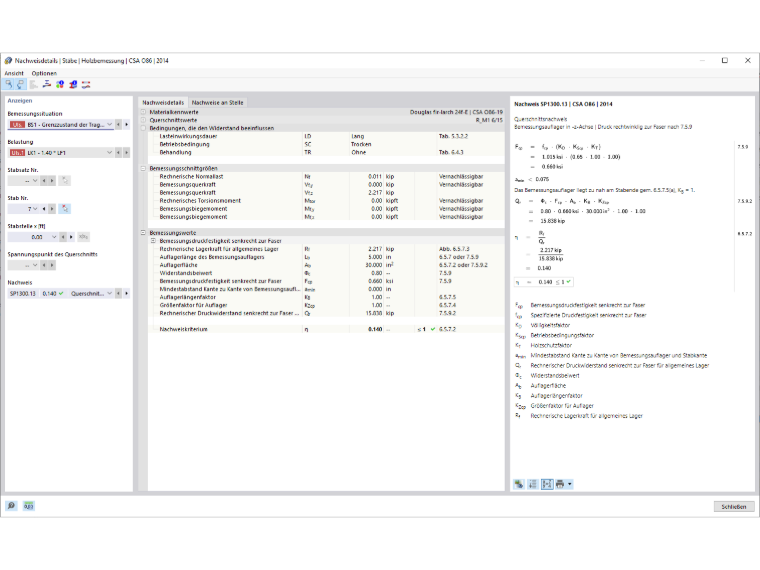This screenshot has height=570, width=760.
Task: Click the Auflagerlänge des Bemessungsauflagers row
Action: tap(326, 257)
